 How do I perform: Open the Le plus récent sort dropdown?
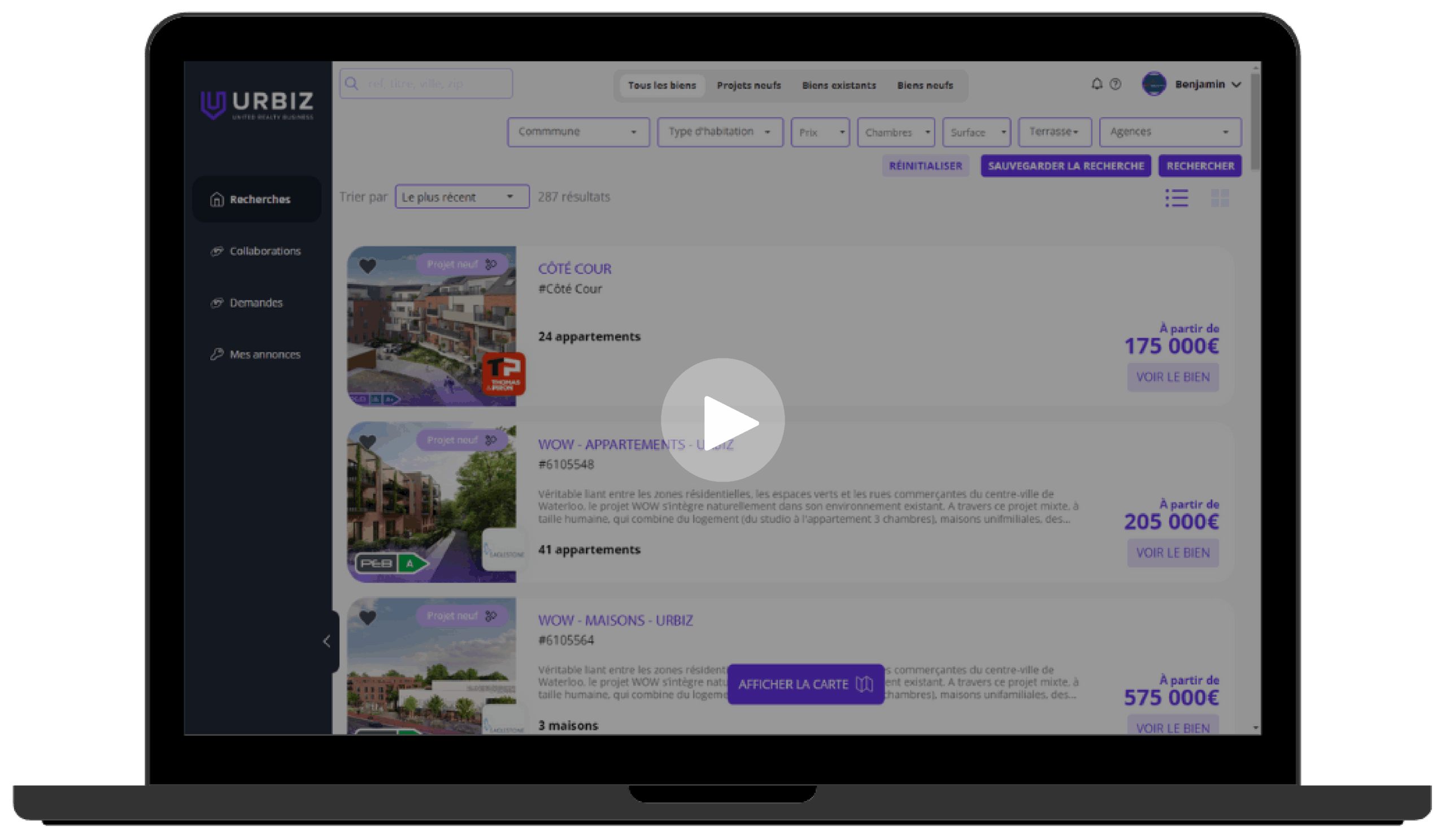click(x=461, y=196)
